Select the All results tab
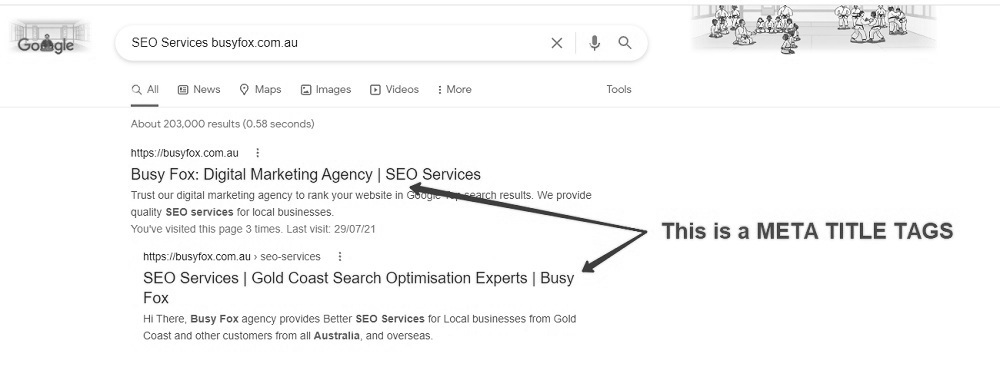 tap(145, 89)
